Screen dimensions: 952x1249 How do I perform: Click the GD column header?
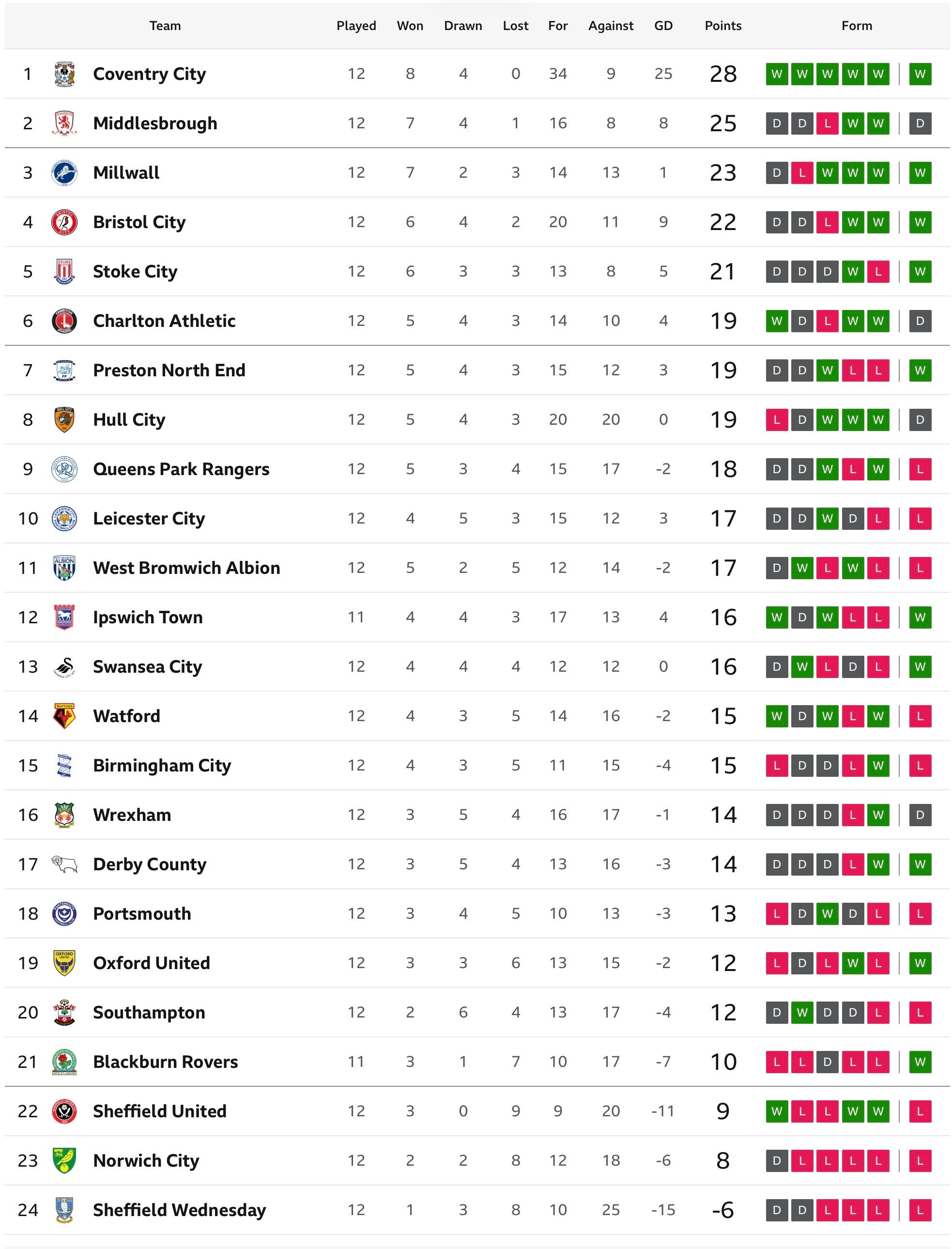pyautogui.click(x=663, y=26)
